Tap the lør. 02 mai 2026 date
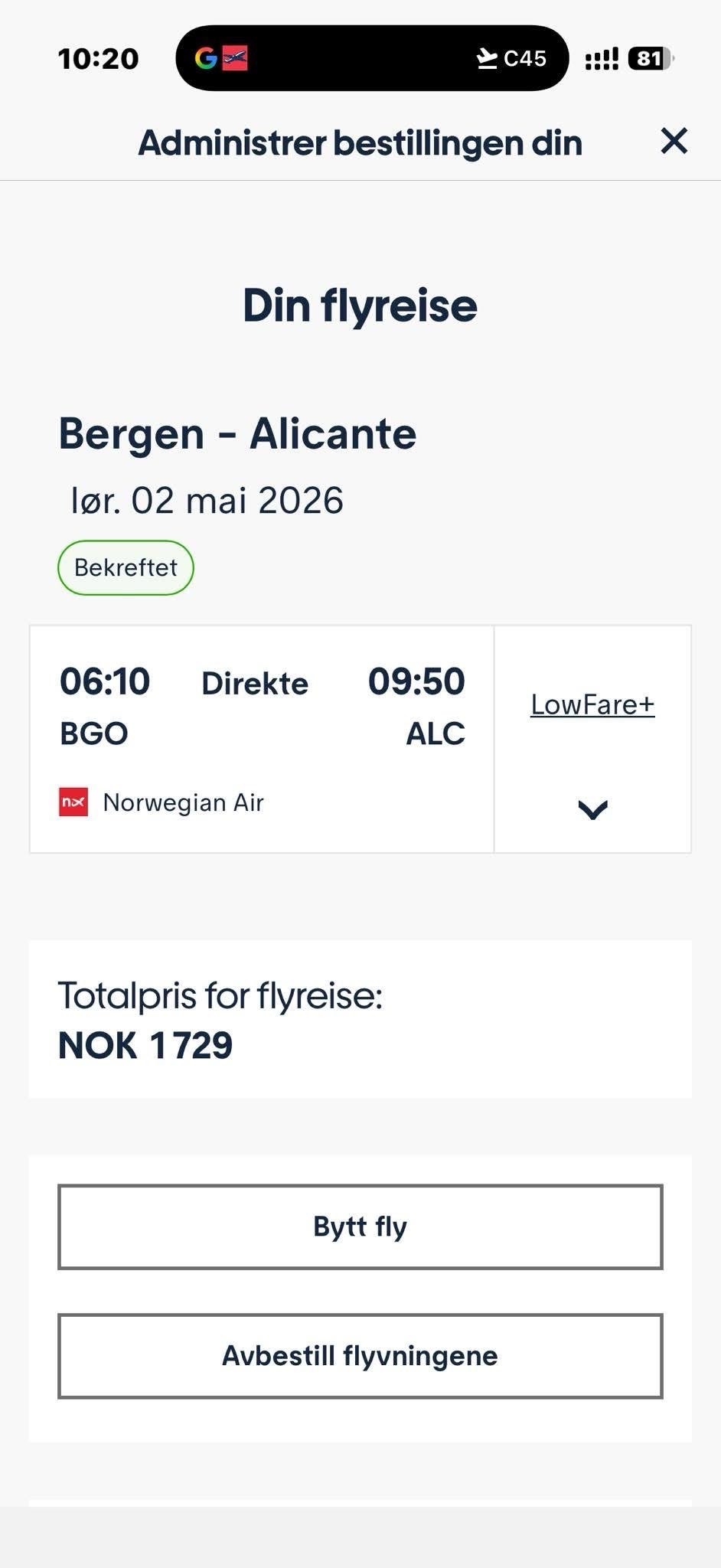This screenshot has height=1568, width=721. [x=207, y=501]
